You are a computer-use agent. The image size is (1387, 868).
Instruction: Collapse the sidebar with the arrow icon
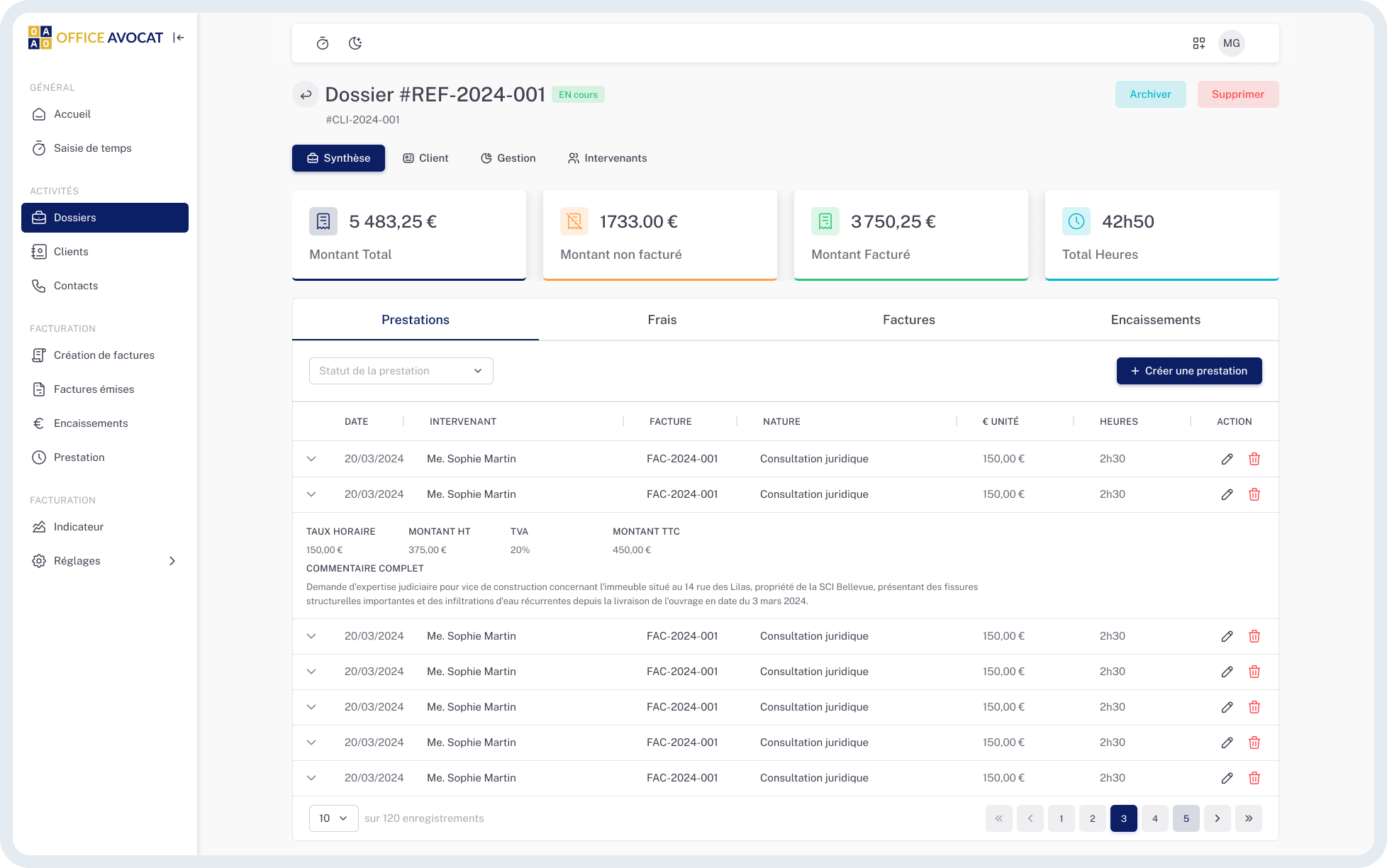click(x=179, y=38)
